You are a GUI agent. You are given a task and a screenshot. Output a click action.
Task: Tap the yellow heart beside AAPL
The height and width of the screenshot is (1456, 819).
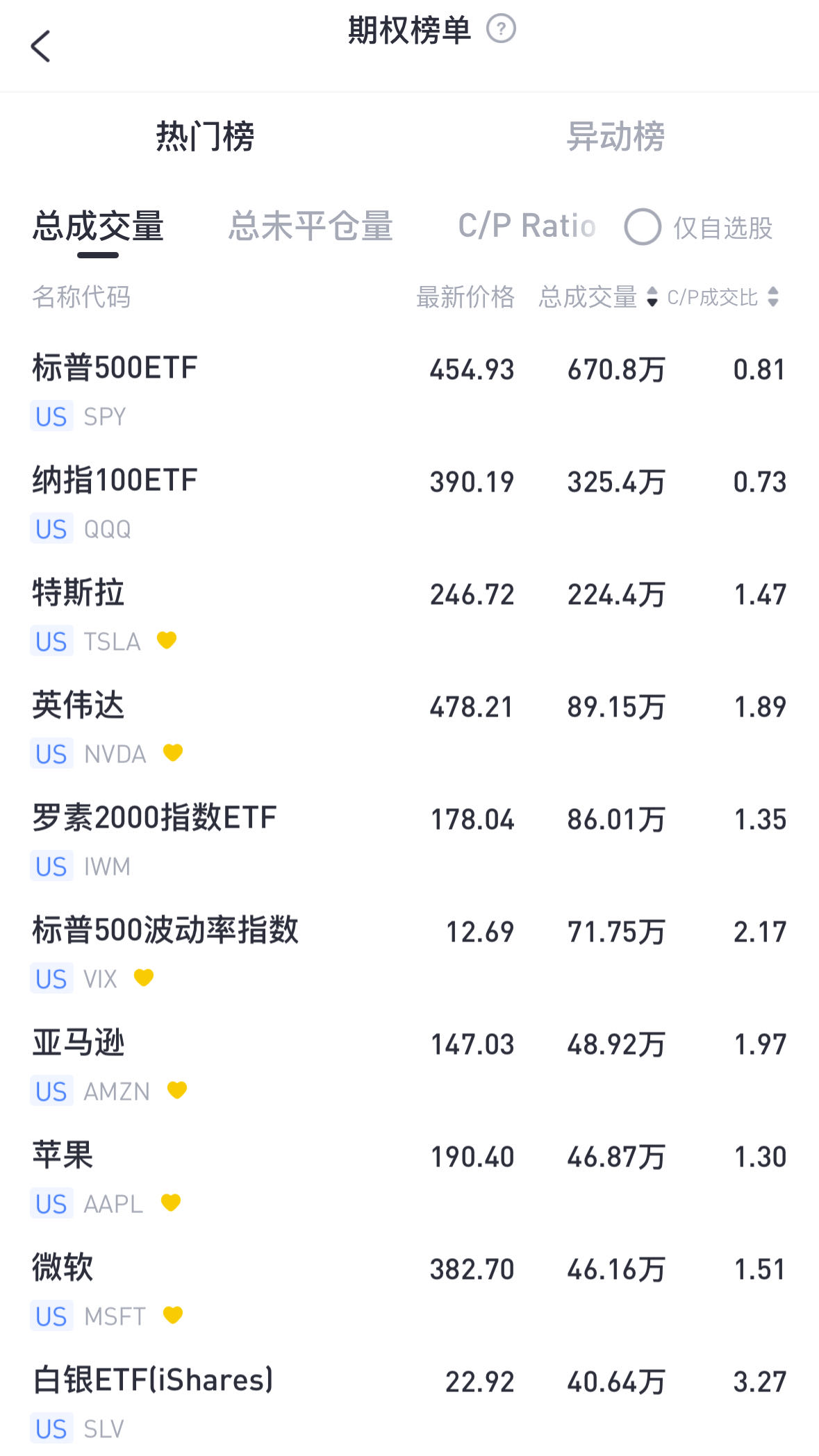click(x=171, y=1202)
